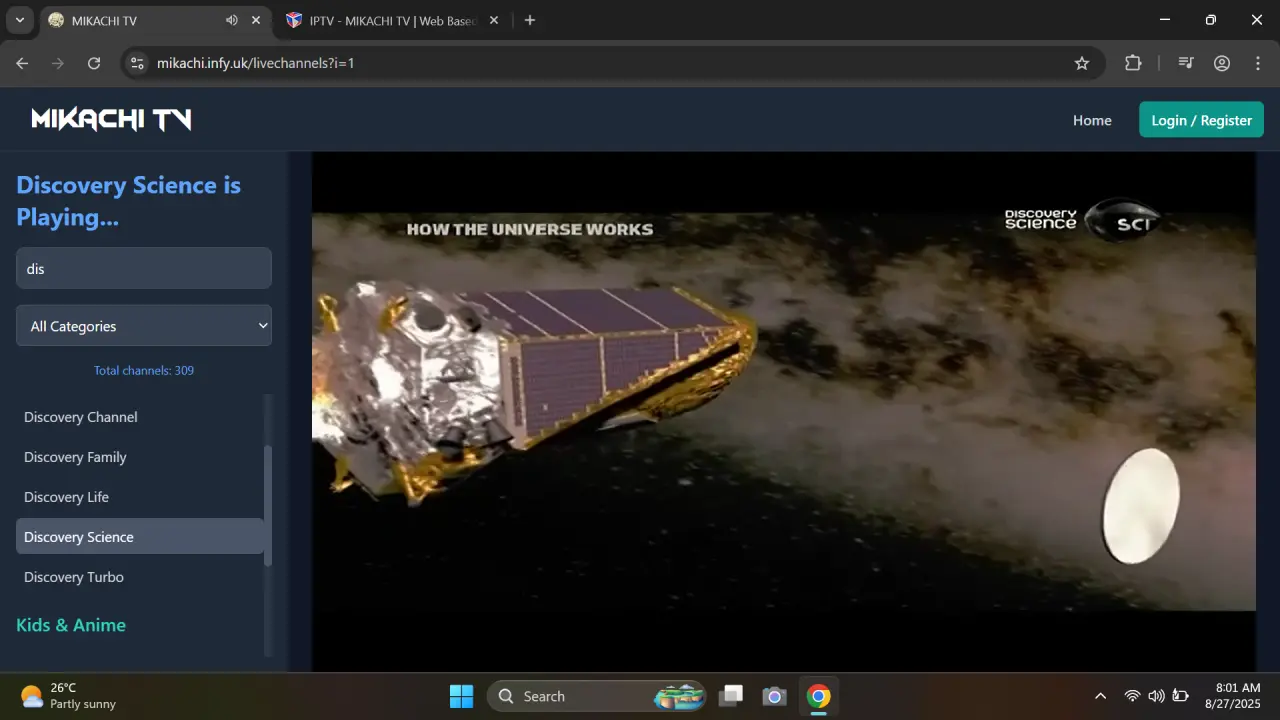
Task: Click the Chrome taskbar icon
Action: [818, 696]
